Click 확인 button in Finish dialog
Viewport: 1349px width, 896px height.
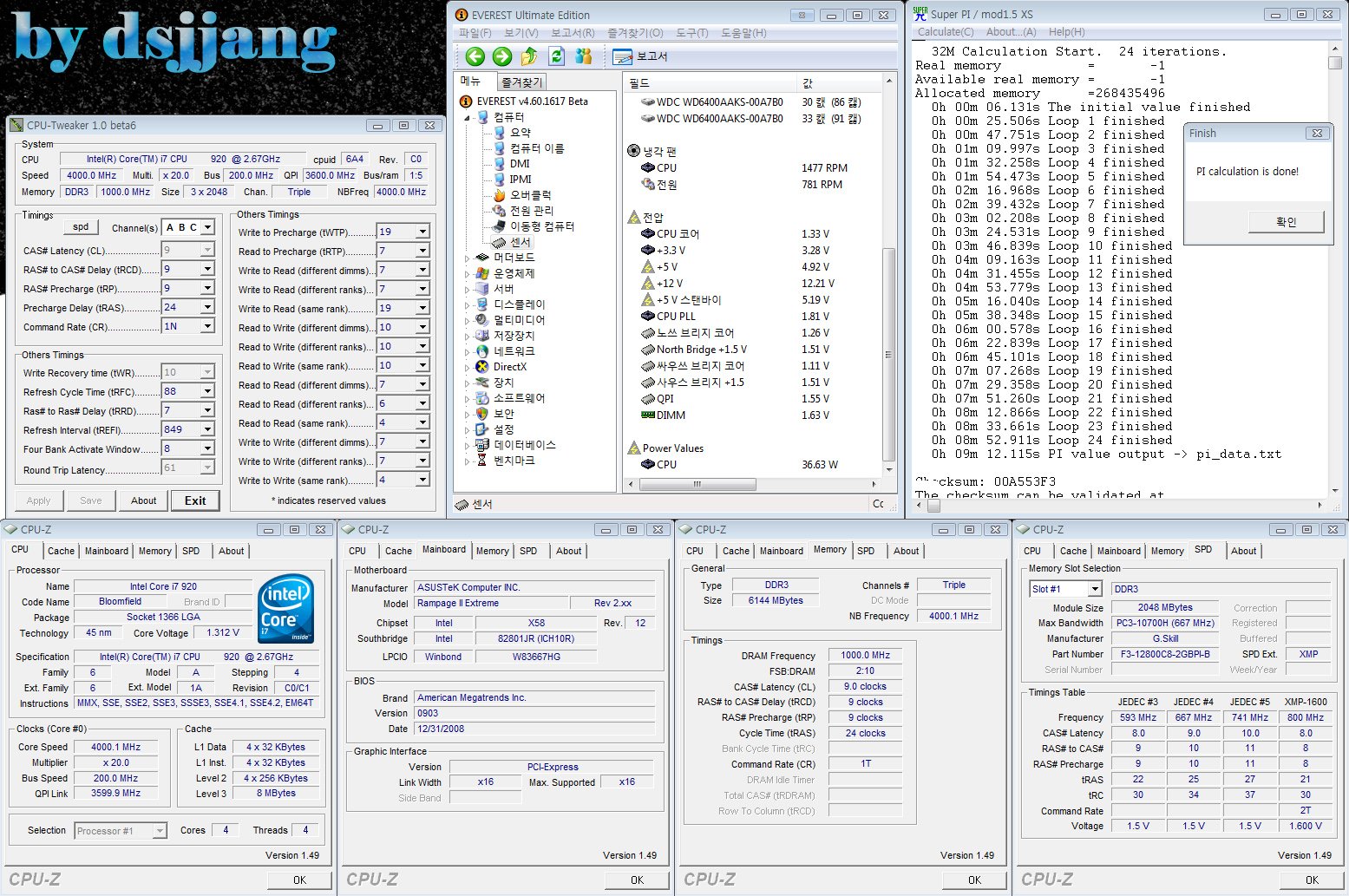click(1286, 222)
